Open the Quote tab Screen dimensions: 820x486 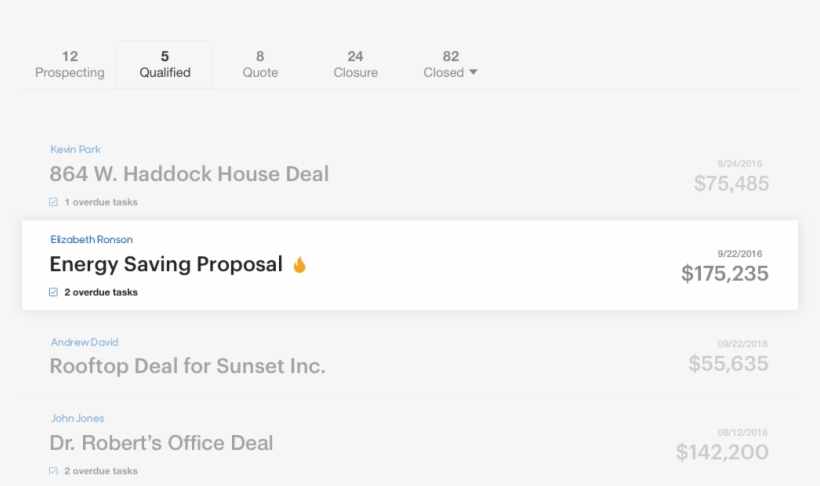click(260, 65)
